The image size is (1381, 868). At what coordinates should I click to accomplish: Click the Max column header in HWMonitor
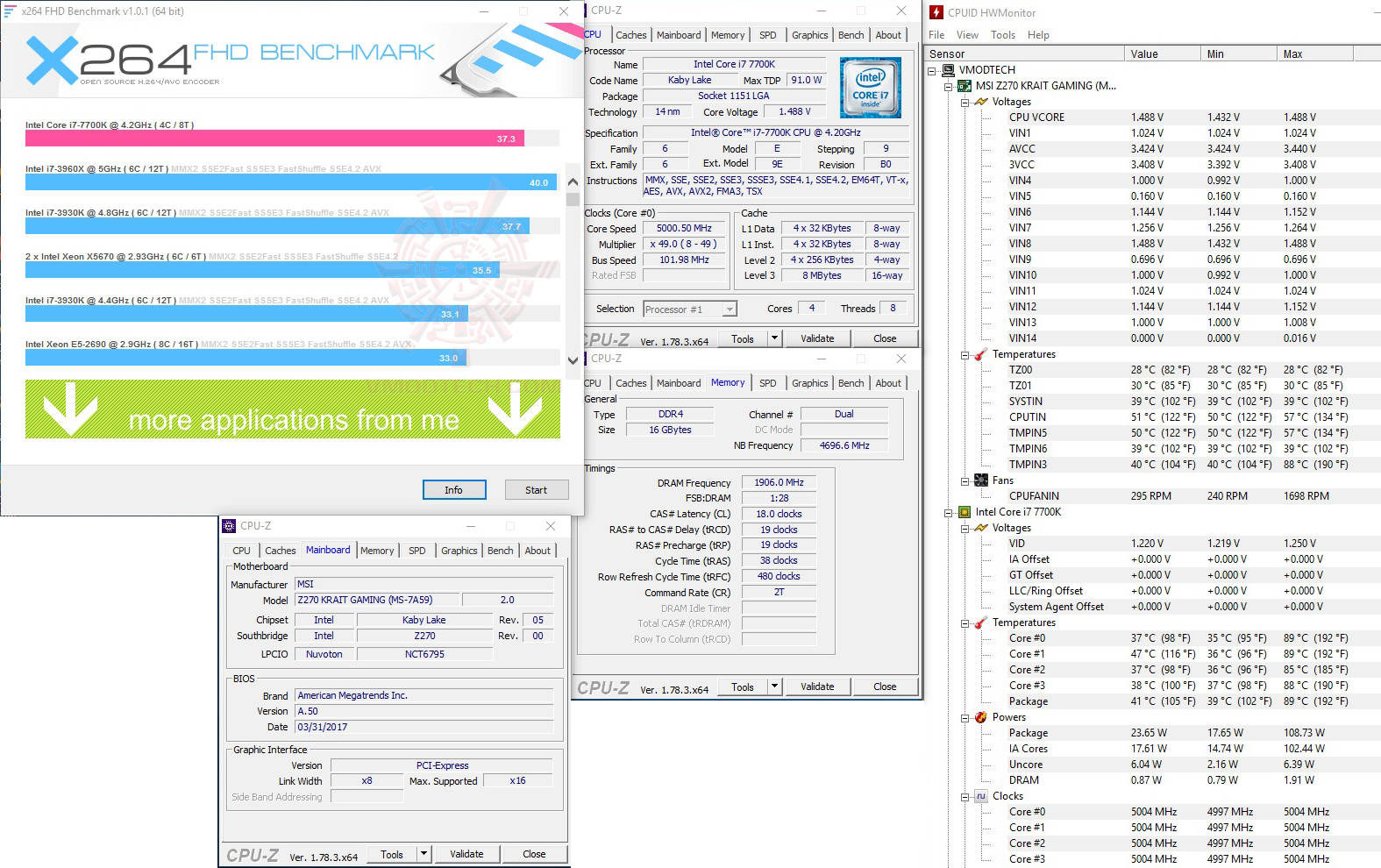pos(1315,53)
